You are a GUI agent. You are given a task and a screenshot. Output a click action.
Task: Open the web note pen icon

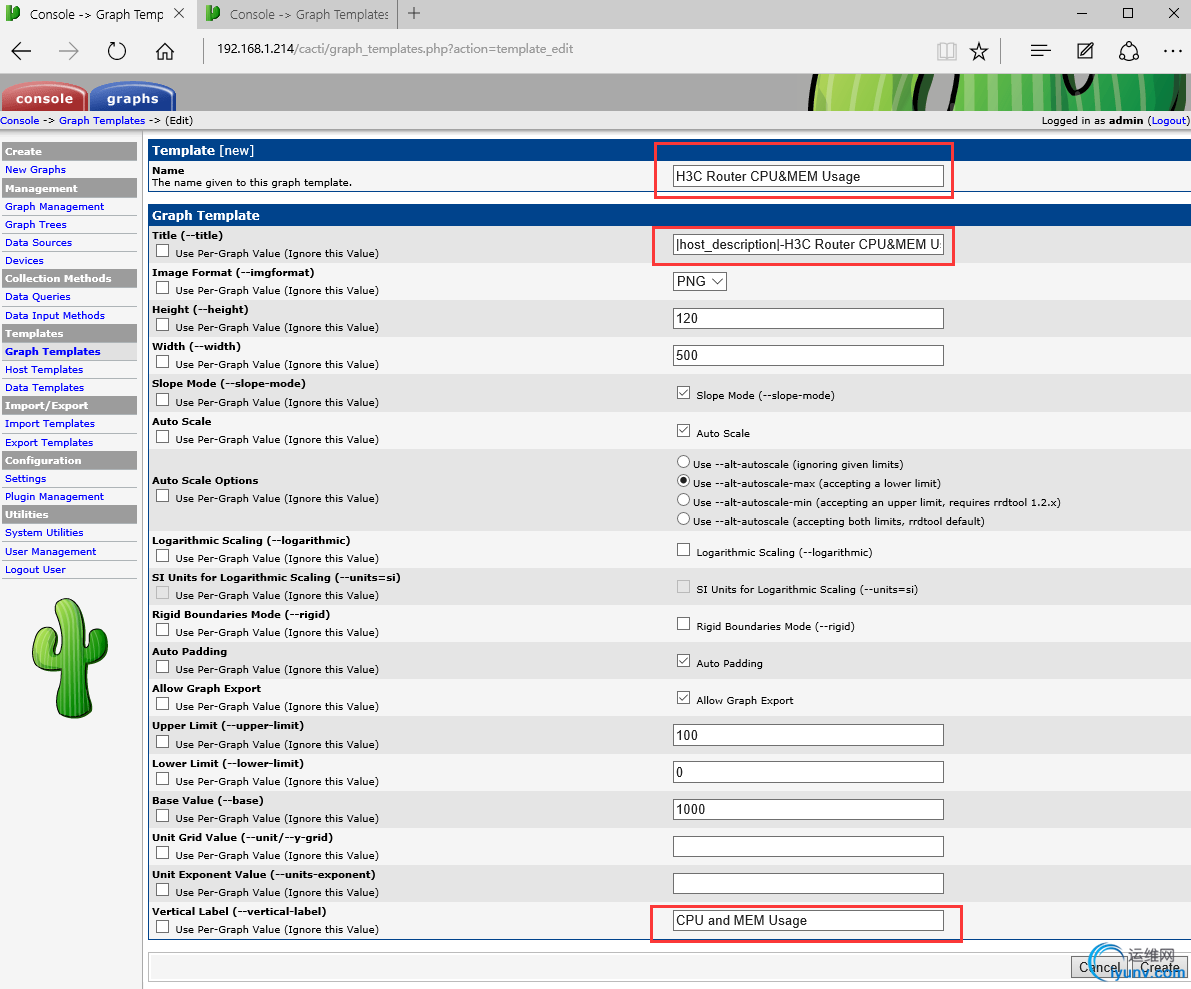coord(1085,51)
